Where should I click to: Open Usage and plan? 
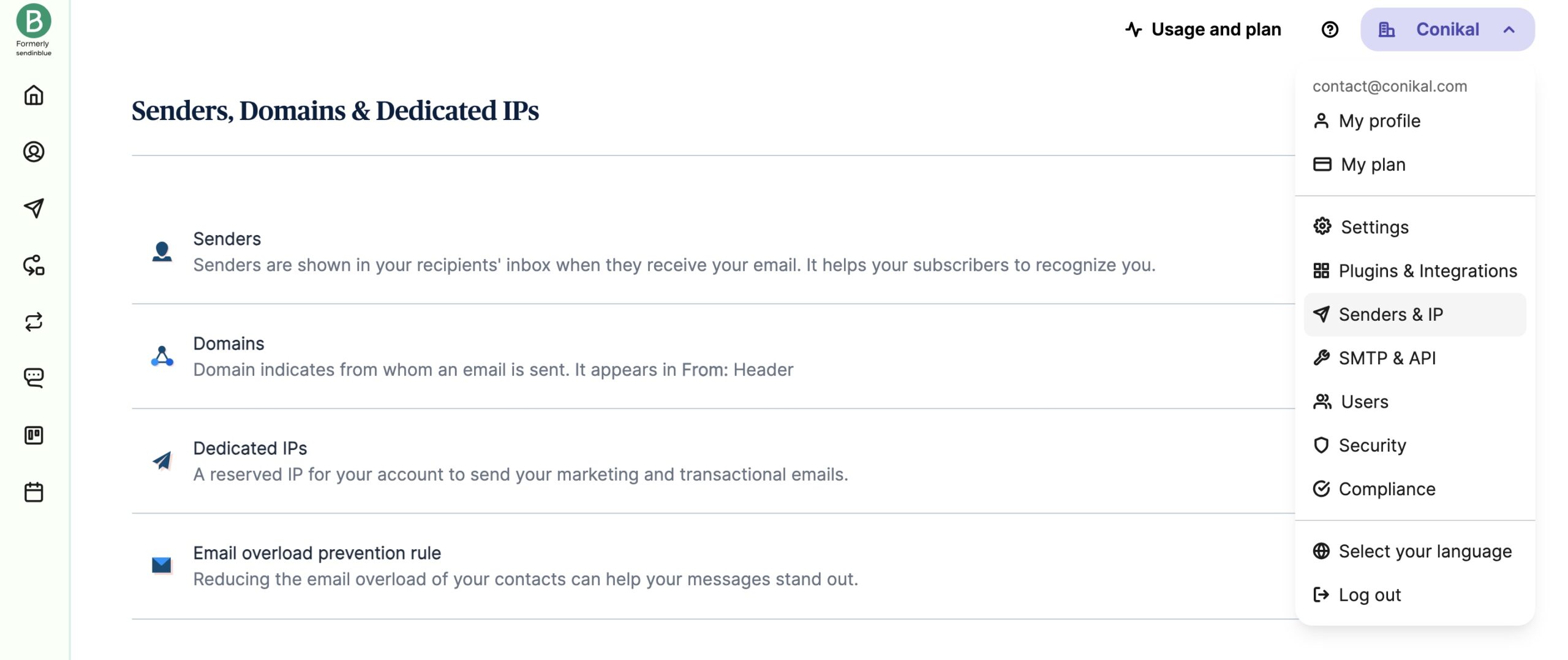point(1203,29)
